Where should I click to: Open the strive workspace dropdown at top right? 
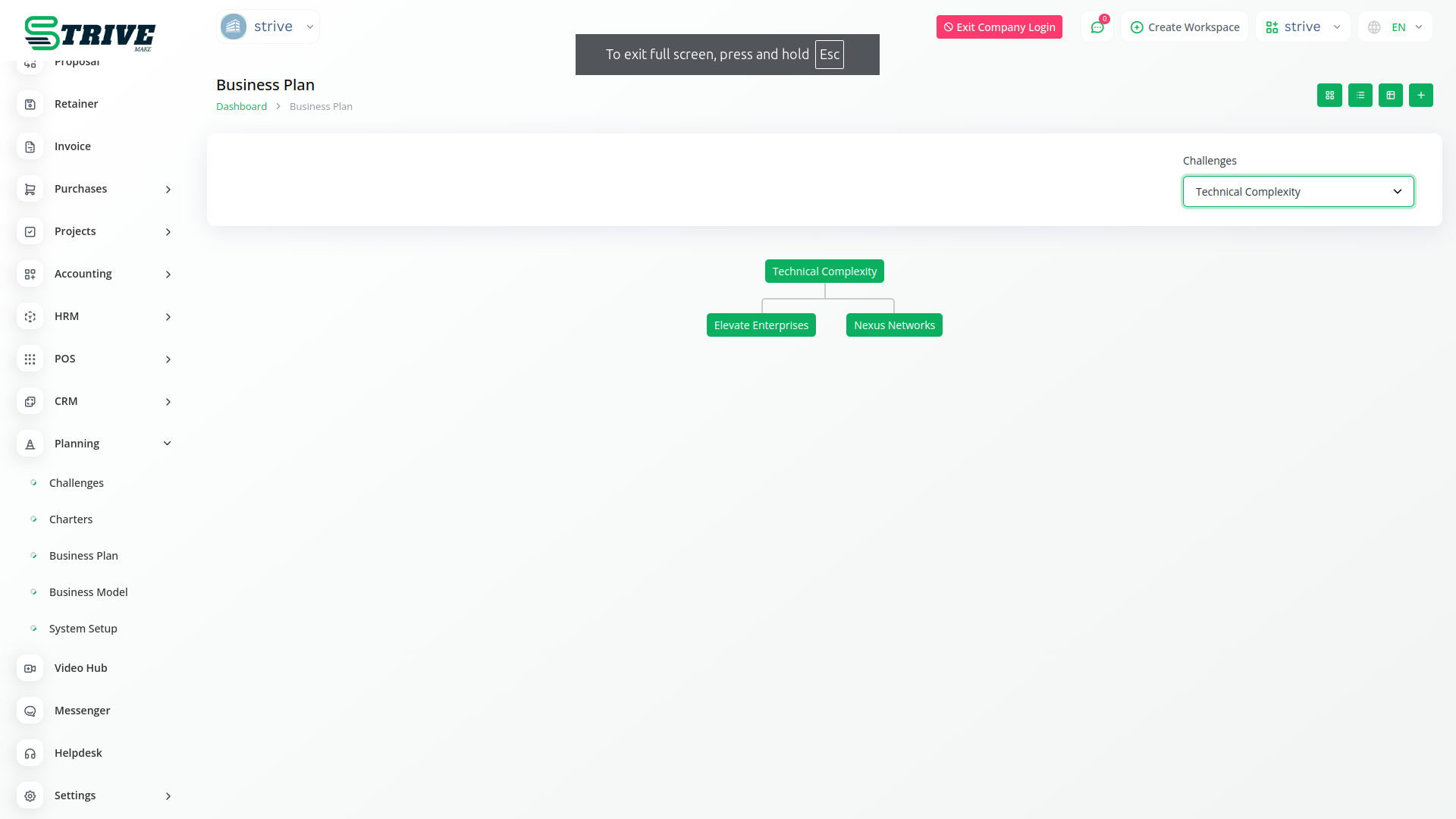1303,27
